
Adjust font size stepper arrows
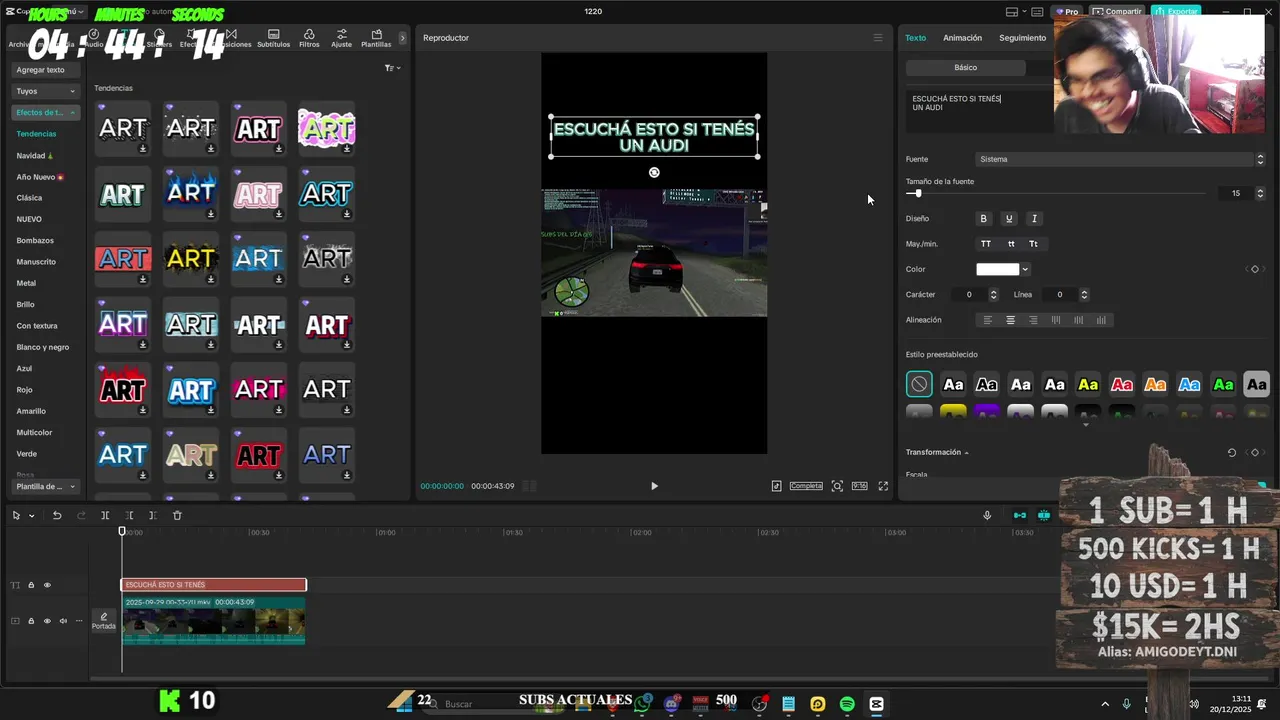(x=1260, y=193)
